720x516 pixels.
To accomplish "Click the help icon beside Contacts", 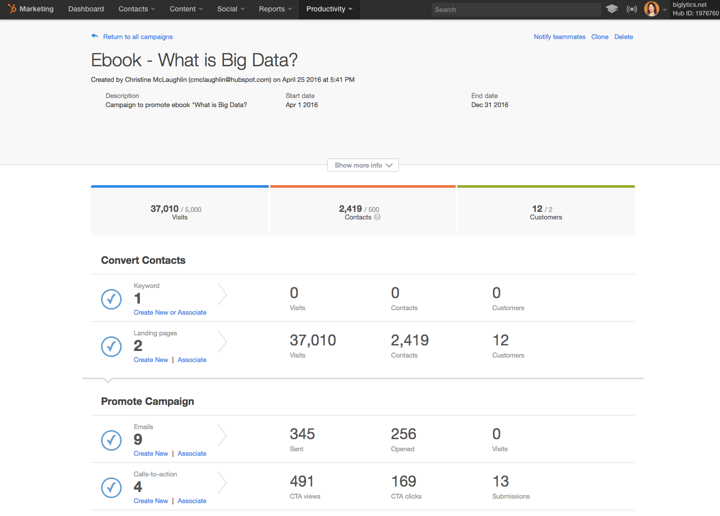I will 377,217.
